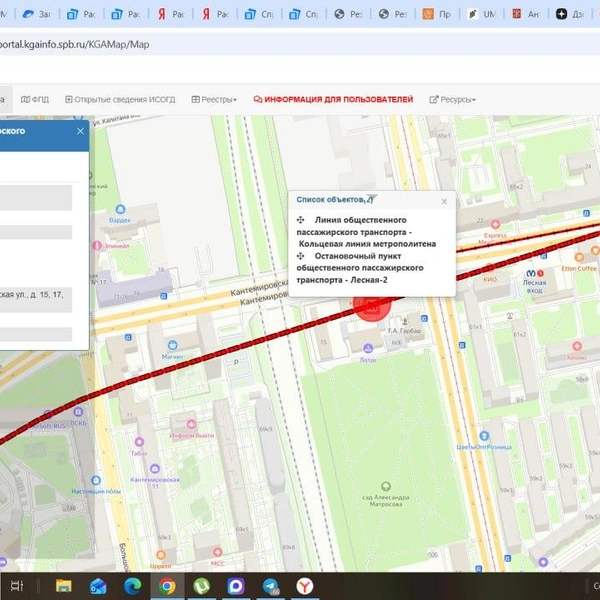The image size is (600, 600).
Task: Open uTorrent from taskbar
Action: point(201,586)
